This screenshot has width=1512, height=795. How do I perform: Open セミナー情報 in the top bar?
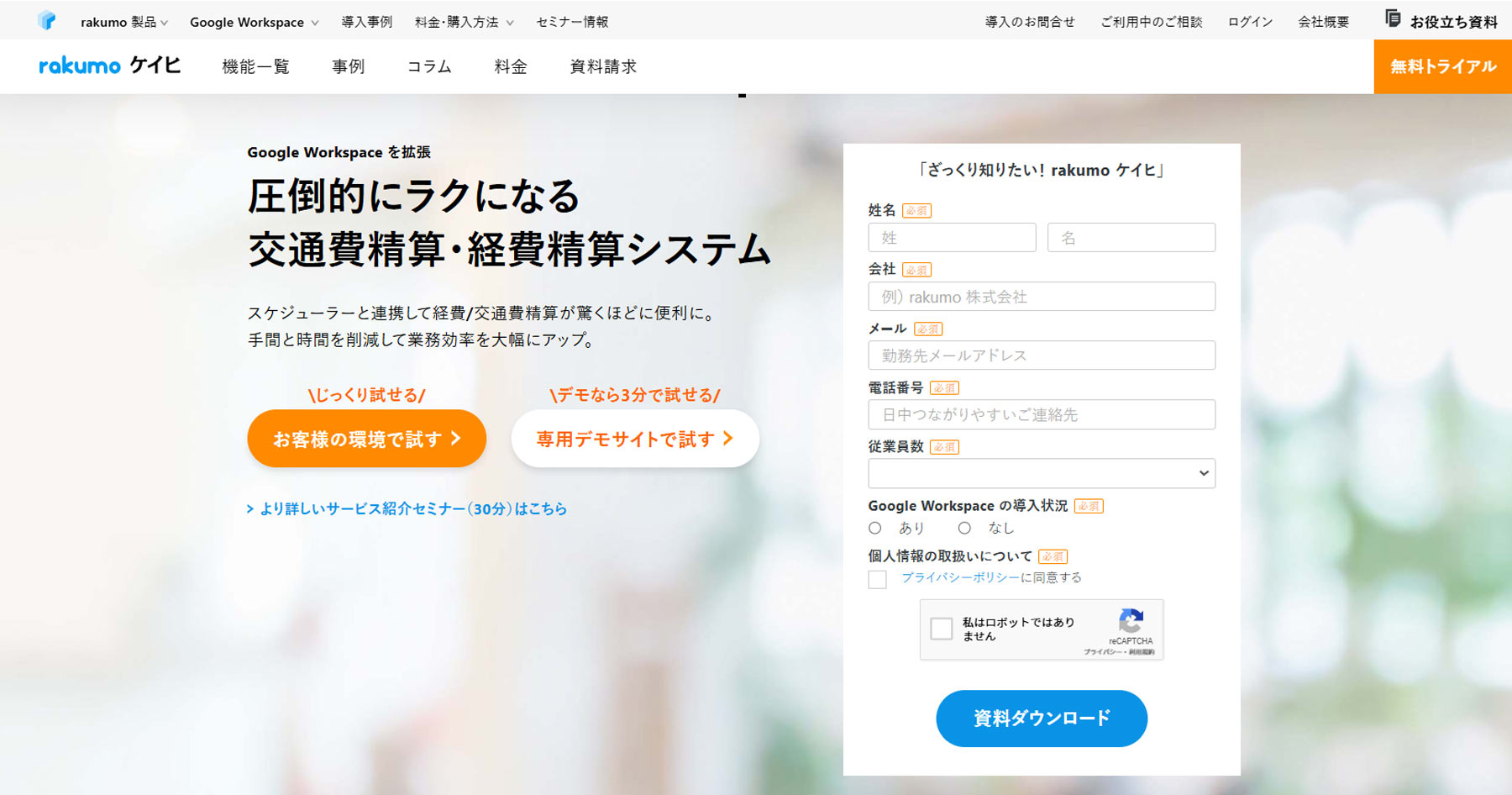[573, 22]
